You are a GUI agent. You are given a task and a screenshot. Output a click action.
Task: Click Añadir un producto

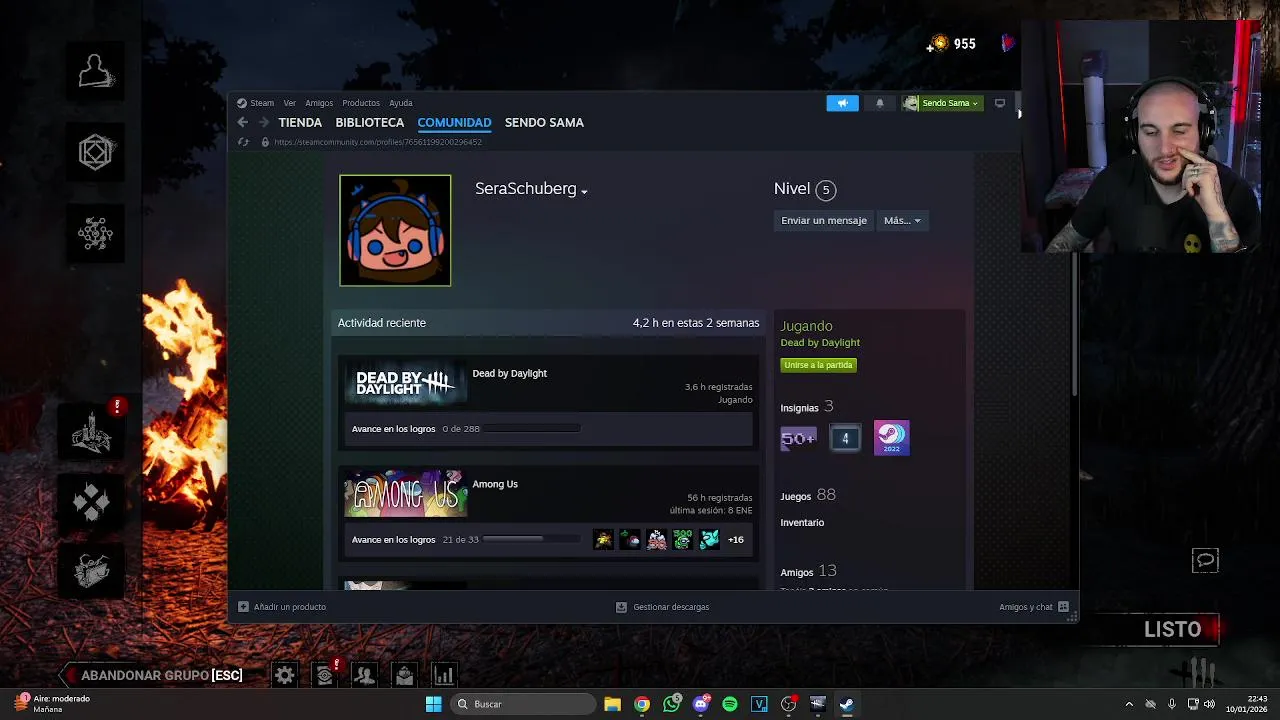[x=282, y=607]
